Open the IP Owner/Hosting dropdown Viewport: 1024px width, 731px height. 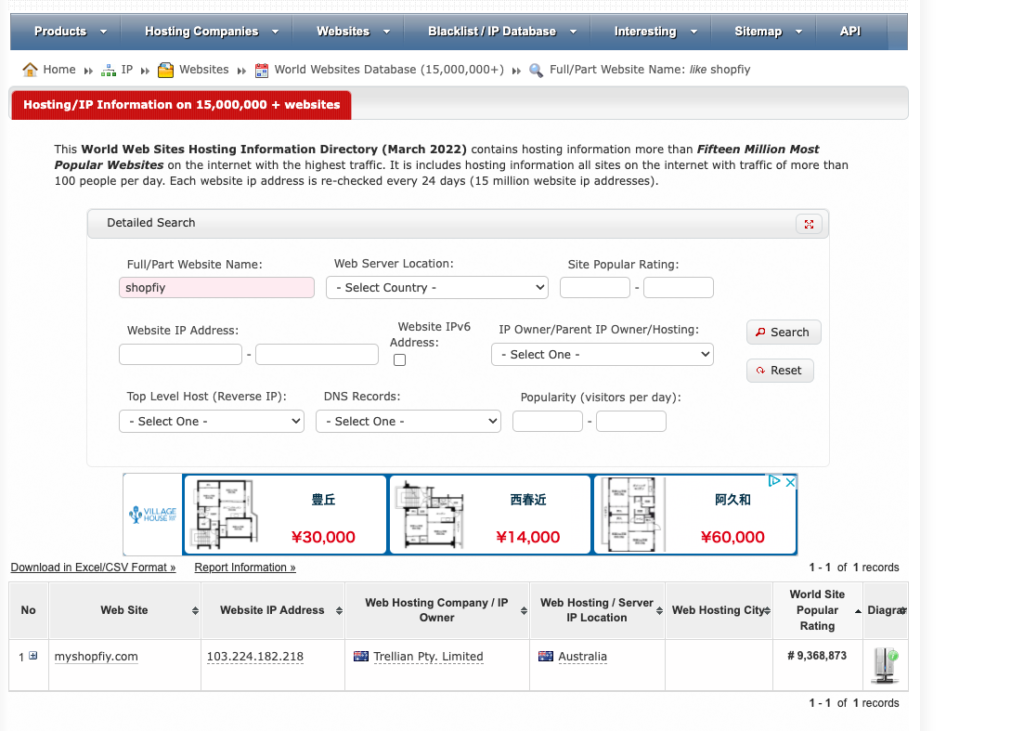pos(602,355)
